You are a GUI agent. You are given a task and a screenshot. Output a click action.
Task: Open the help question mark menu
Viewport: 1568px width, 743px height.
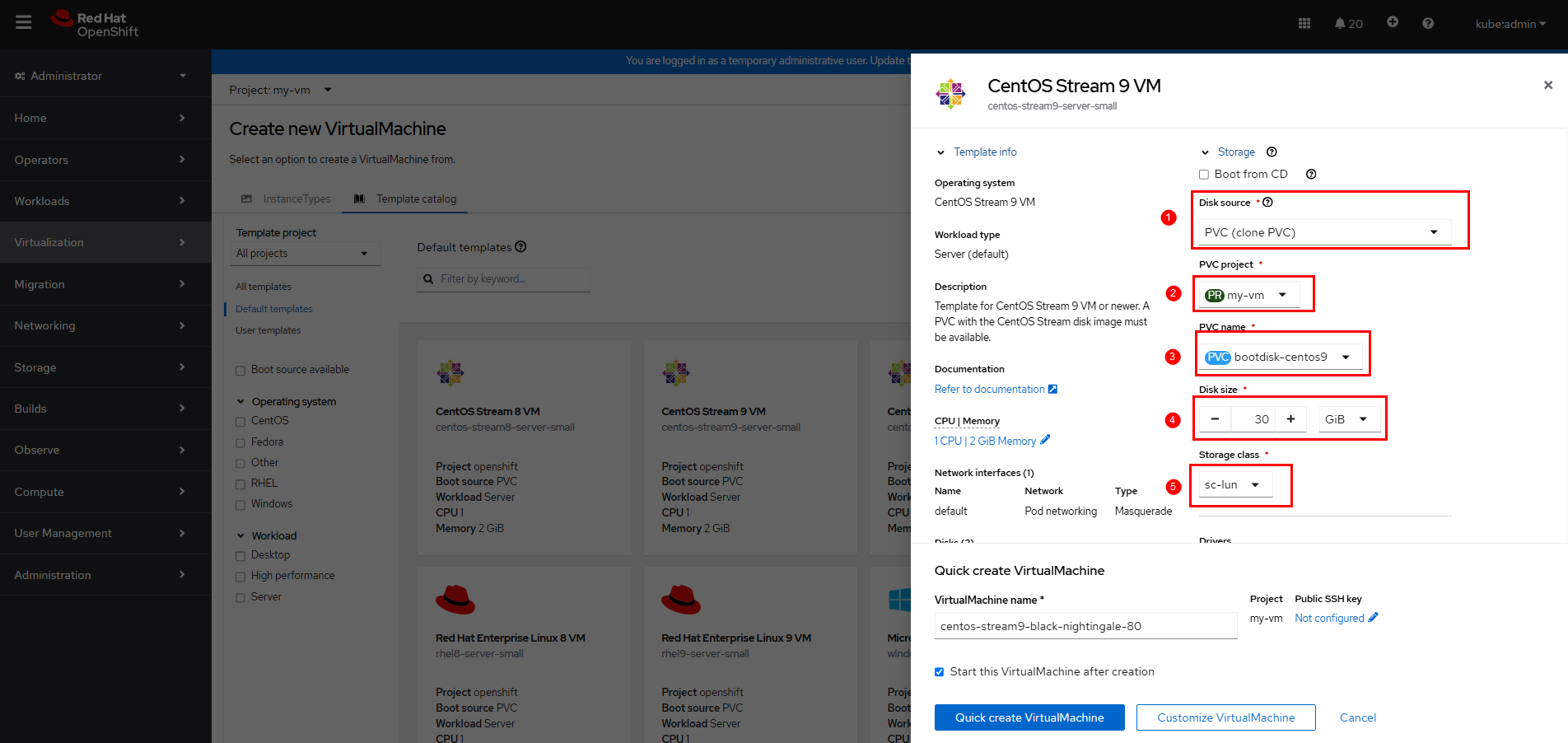(1428, 24)
